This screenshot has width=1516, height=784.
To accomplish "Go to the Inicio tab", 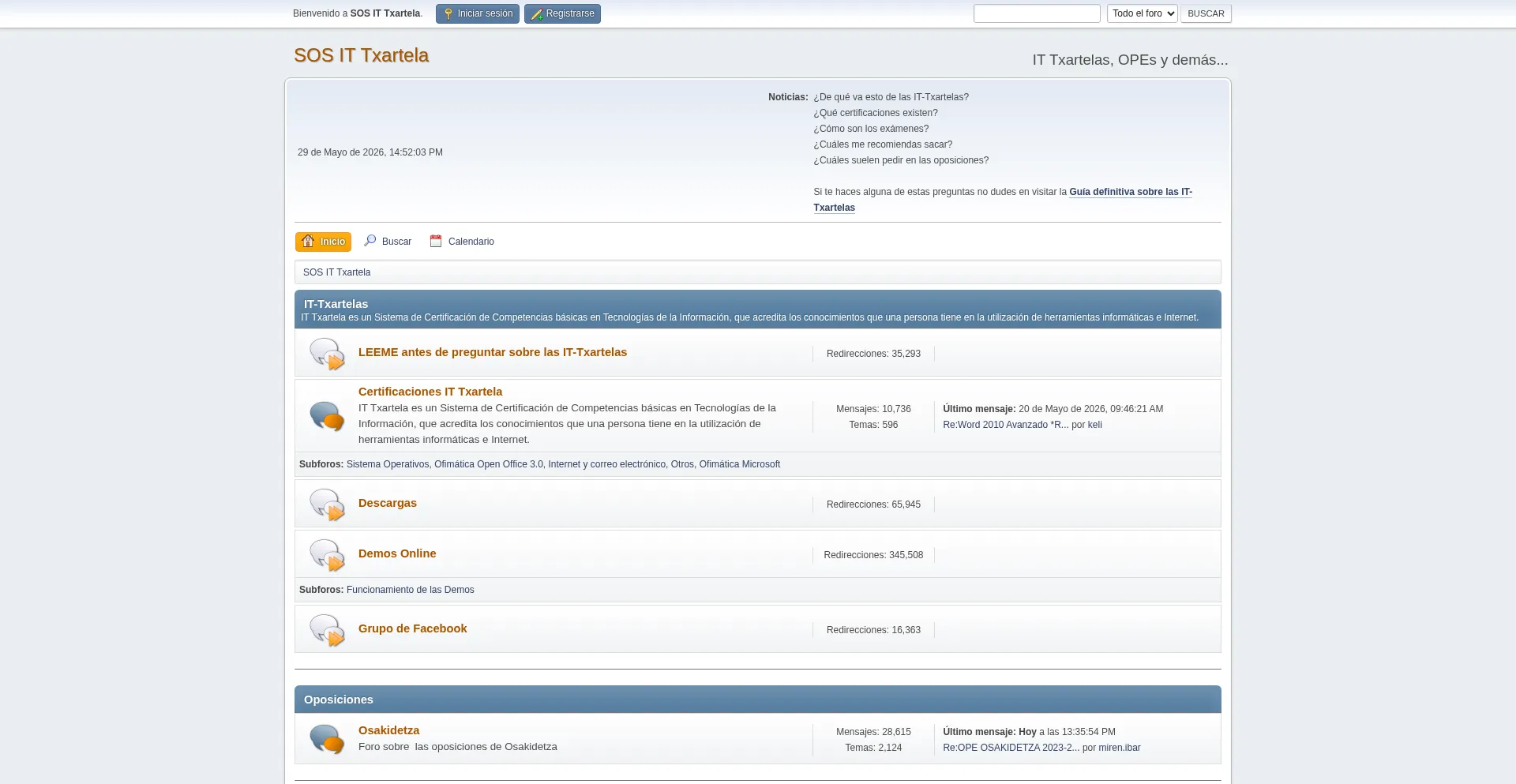I will pos(323,242).
